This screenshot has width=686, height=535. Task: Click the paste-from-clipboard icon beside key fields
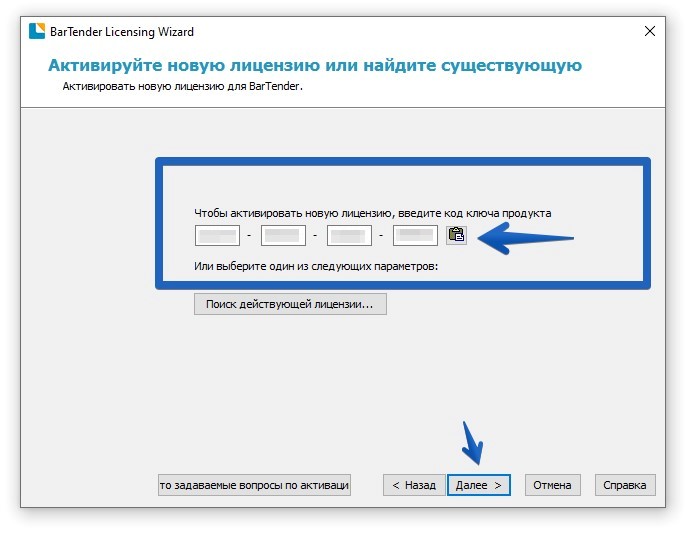click(x=456, y=236)
